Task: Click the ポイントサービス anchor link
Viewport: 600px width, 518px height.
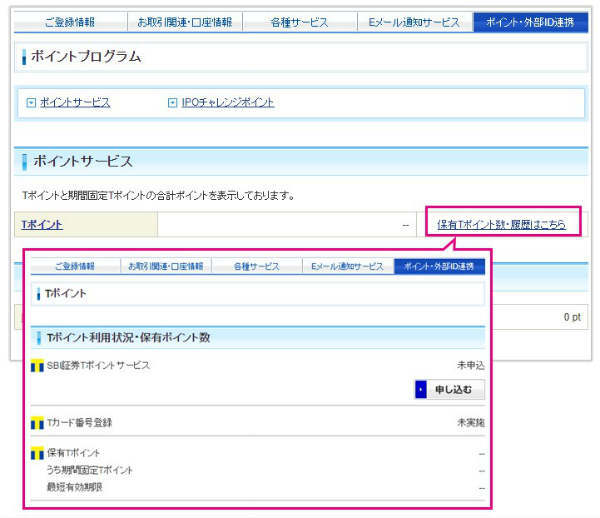Action: coord(75,103)
